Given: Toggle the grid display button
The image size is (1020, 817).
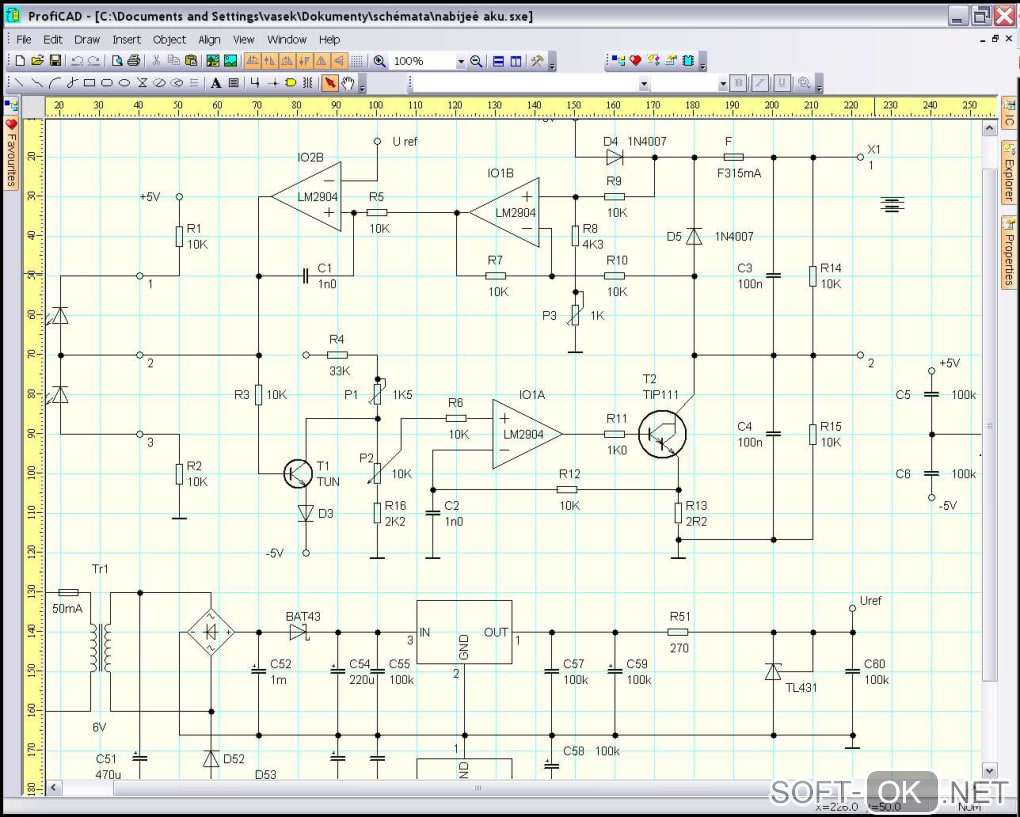Looking at the screenshot, I should click(x=356, y=61).
